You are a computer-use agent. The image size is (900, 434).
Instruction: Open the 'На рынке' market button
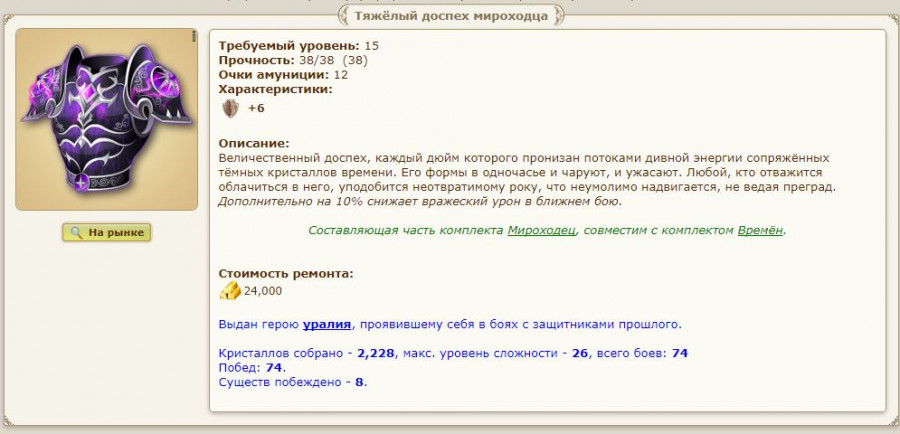click(x=107, y=232)
